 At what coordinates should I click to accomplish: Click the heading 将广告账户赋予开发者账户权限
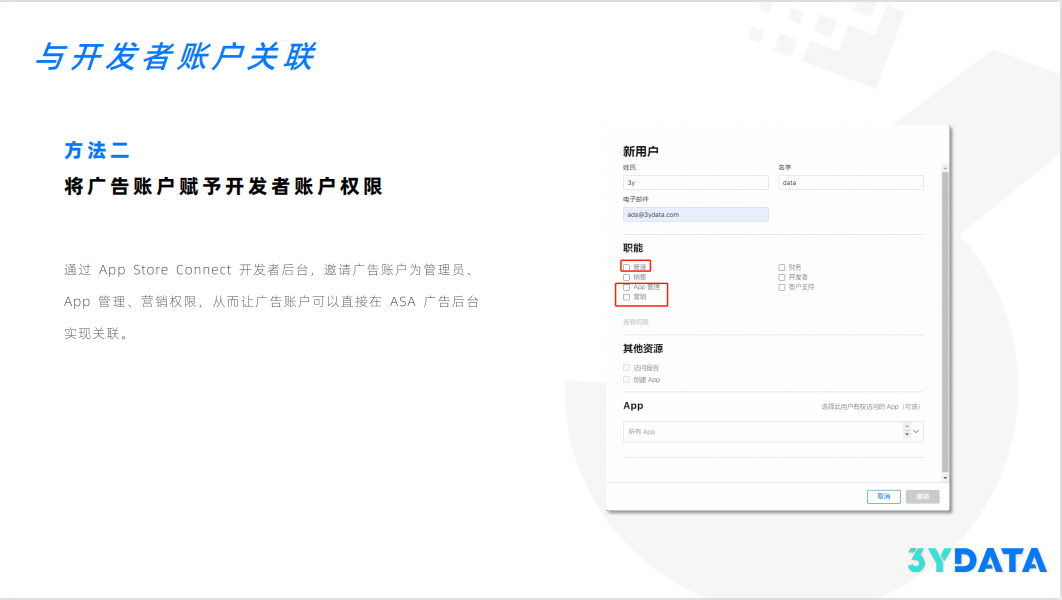[x=224, y=186]
